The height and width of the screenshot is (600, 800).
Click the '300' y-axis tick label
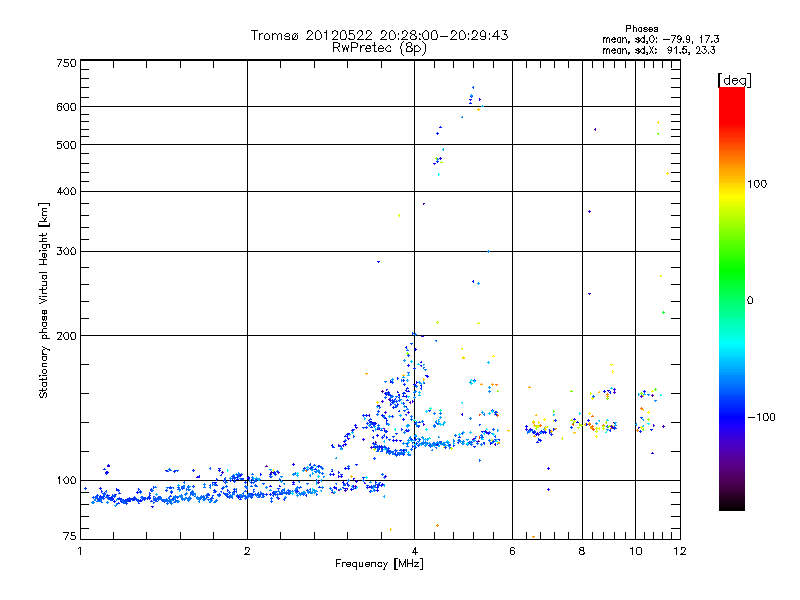coord(66,251)
